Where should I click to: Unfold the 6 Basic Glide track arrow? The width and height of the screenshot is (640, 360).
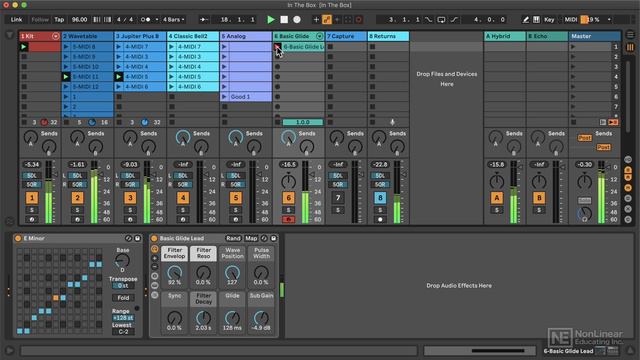click(320, 36)
